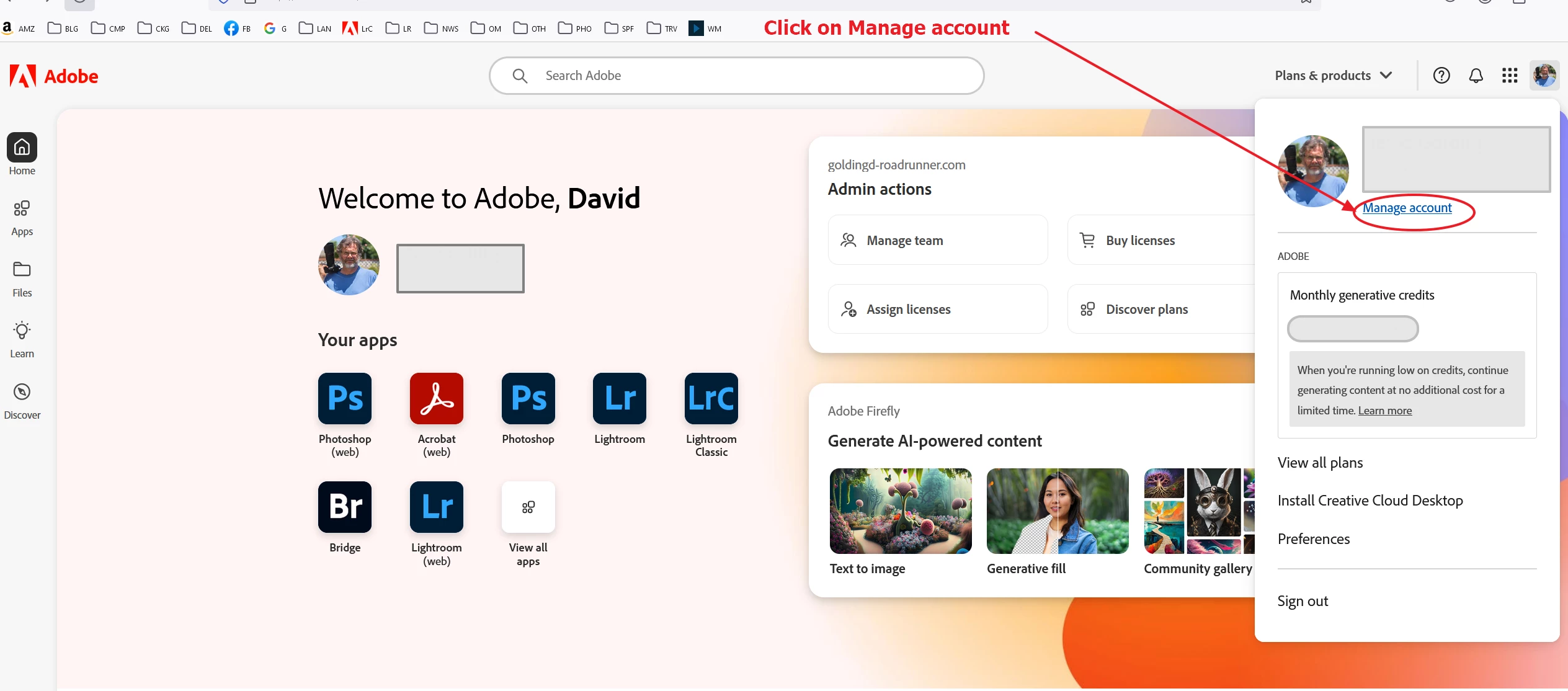Viewport: 1568px width, 691px height.
Task: Click the Manage team button
Action: tap(937, 240)
